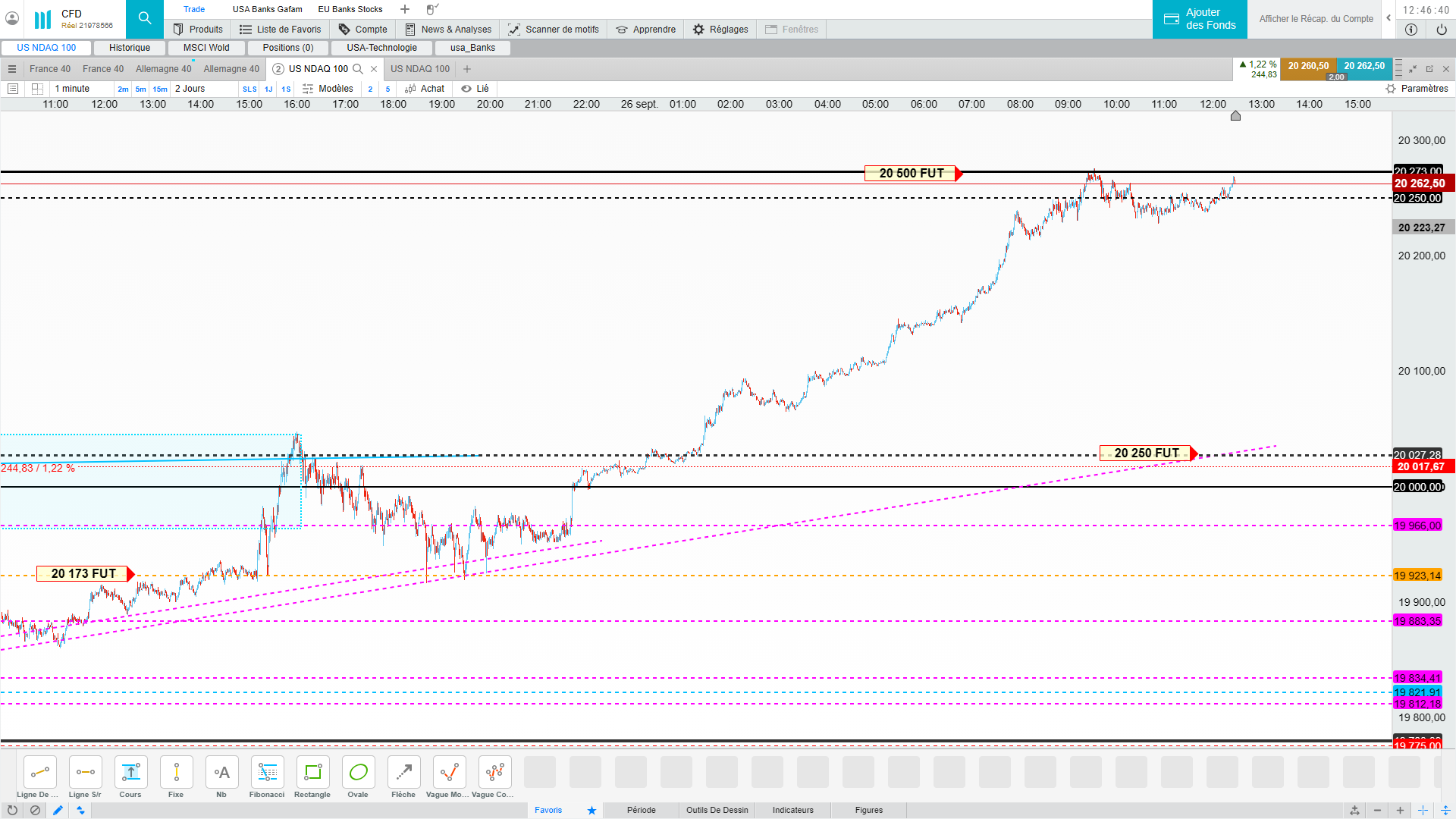Click the magenta 19 966,00 price label
Viewport: 1456px width, 819px height.
1417,526
